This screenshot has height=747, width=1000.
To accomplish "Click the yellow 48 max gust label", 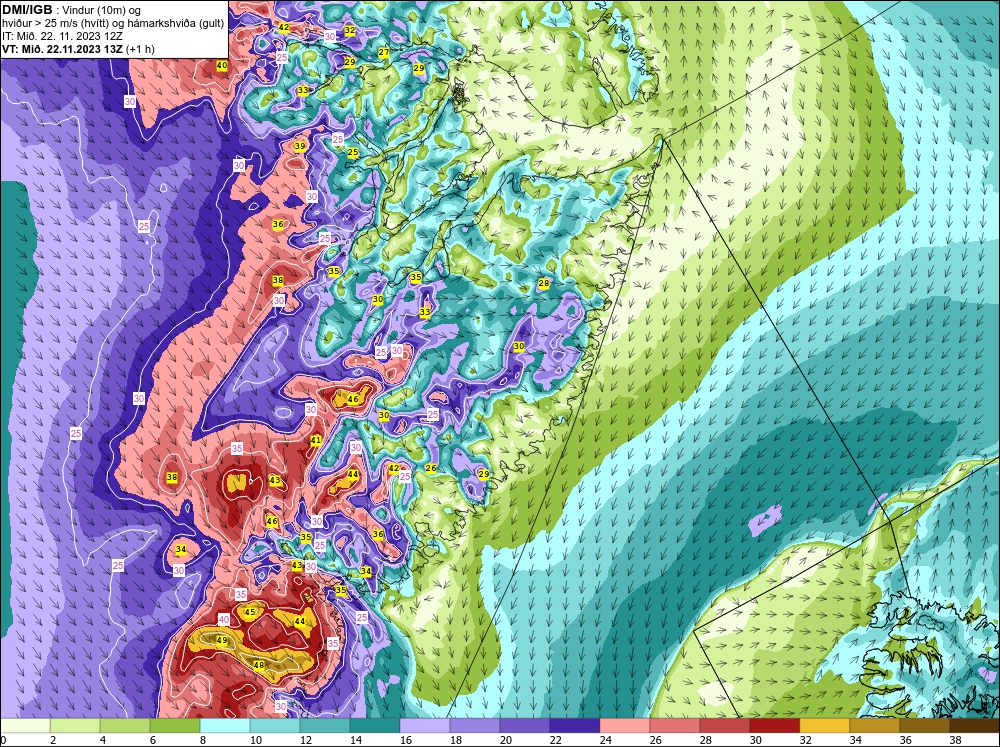I will coord(259,665).
